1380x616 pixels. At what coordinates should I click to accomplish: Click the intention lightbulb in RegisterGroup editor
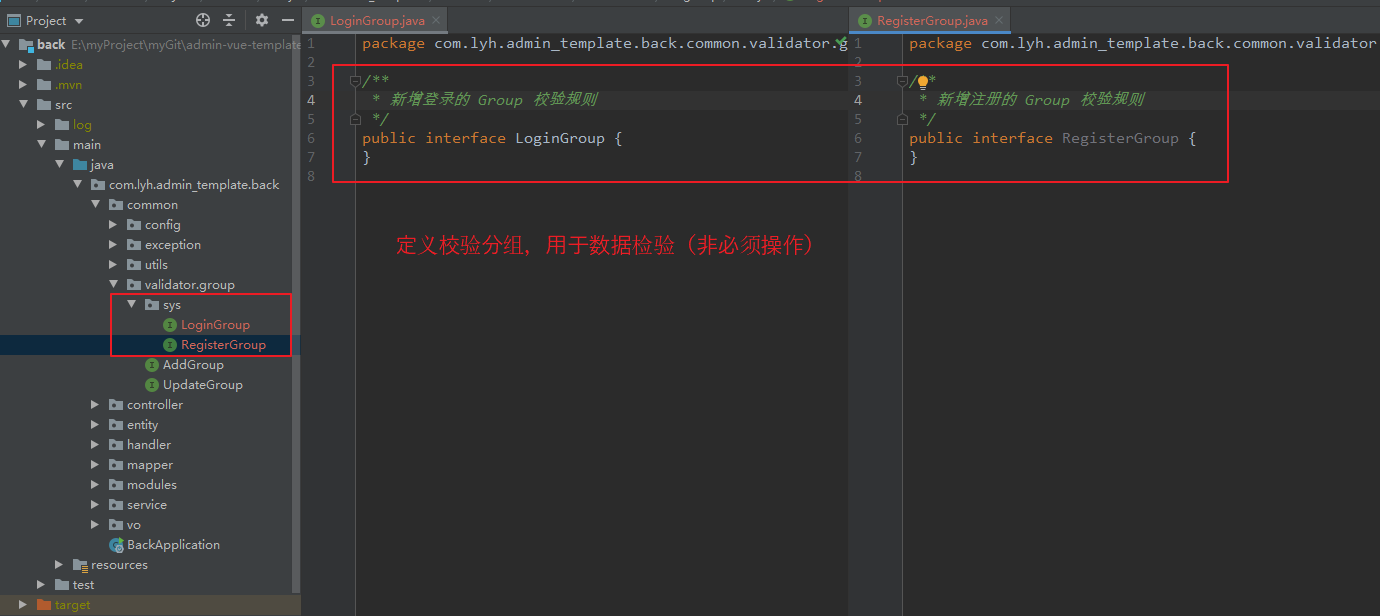pyautogui.click(x=923, y=82)
